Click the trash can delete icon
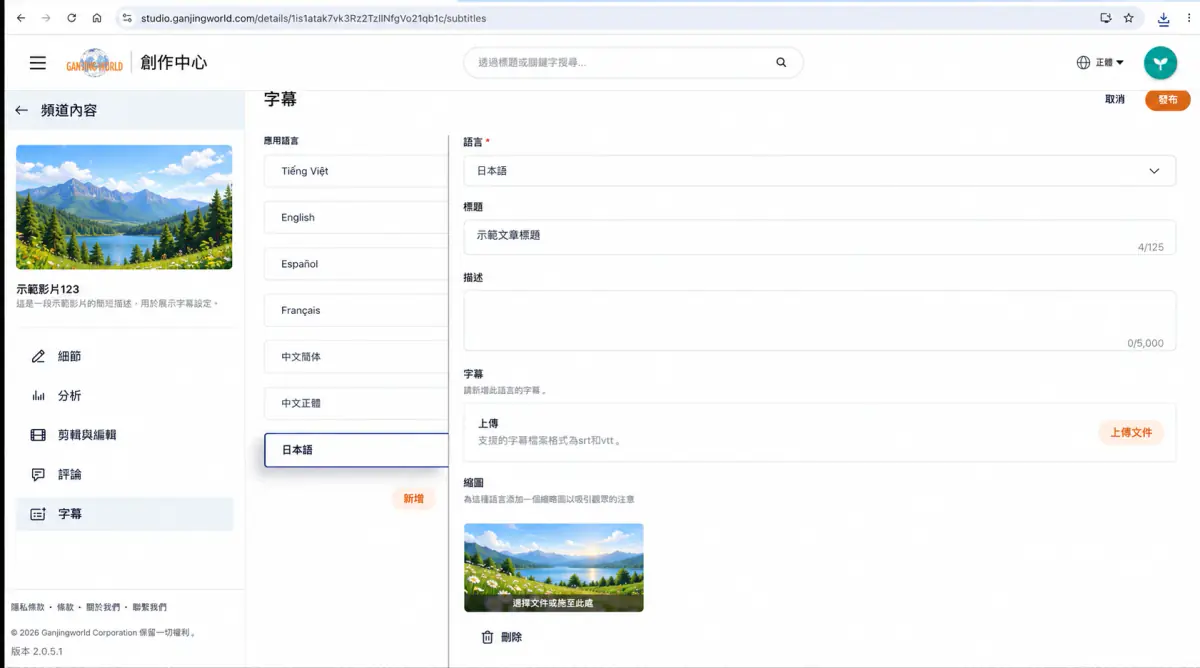Image resolution: width=1200 pixels, height=668 pixels. point(487,637)
